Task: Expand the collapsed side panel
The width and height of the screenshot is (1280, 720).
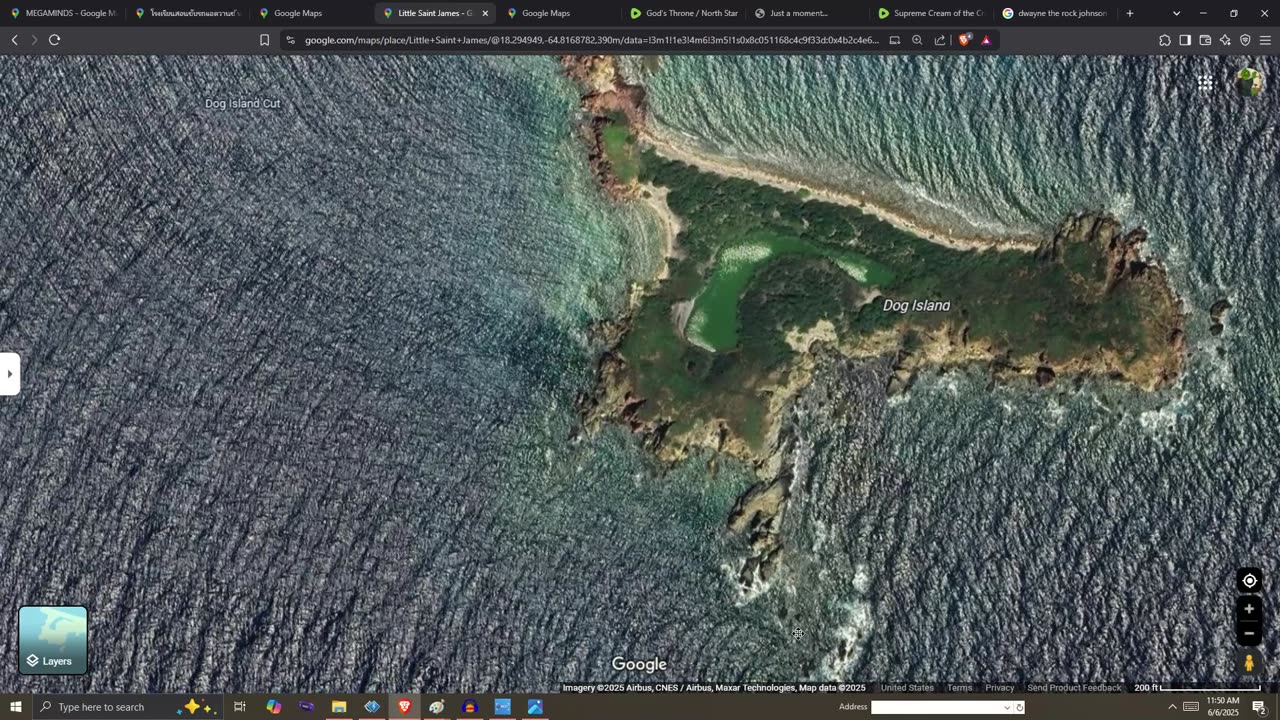Action: pos(10,374)
